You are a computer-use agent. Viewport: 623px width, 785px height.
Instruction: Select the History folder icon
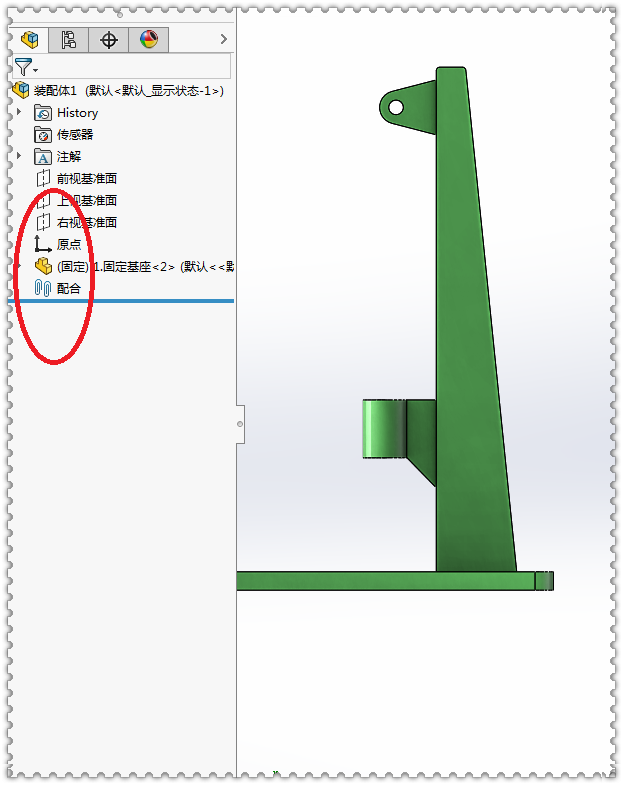click(43, 113)
